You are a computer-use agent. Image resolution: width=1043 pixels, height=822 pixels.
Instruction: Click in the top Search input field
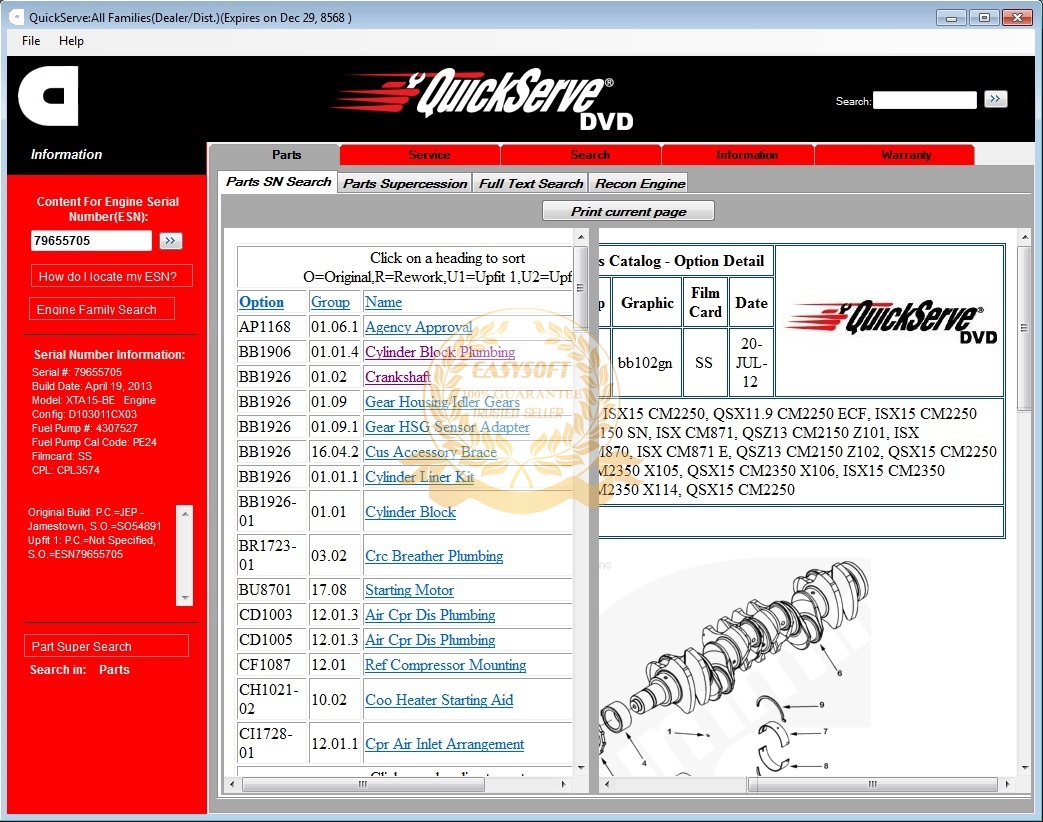(x=925, y=100)
